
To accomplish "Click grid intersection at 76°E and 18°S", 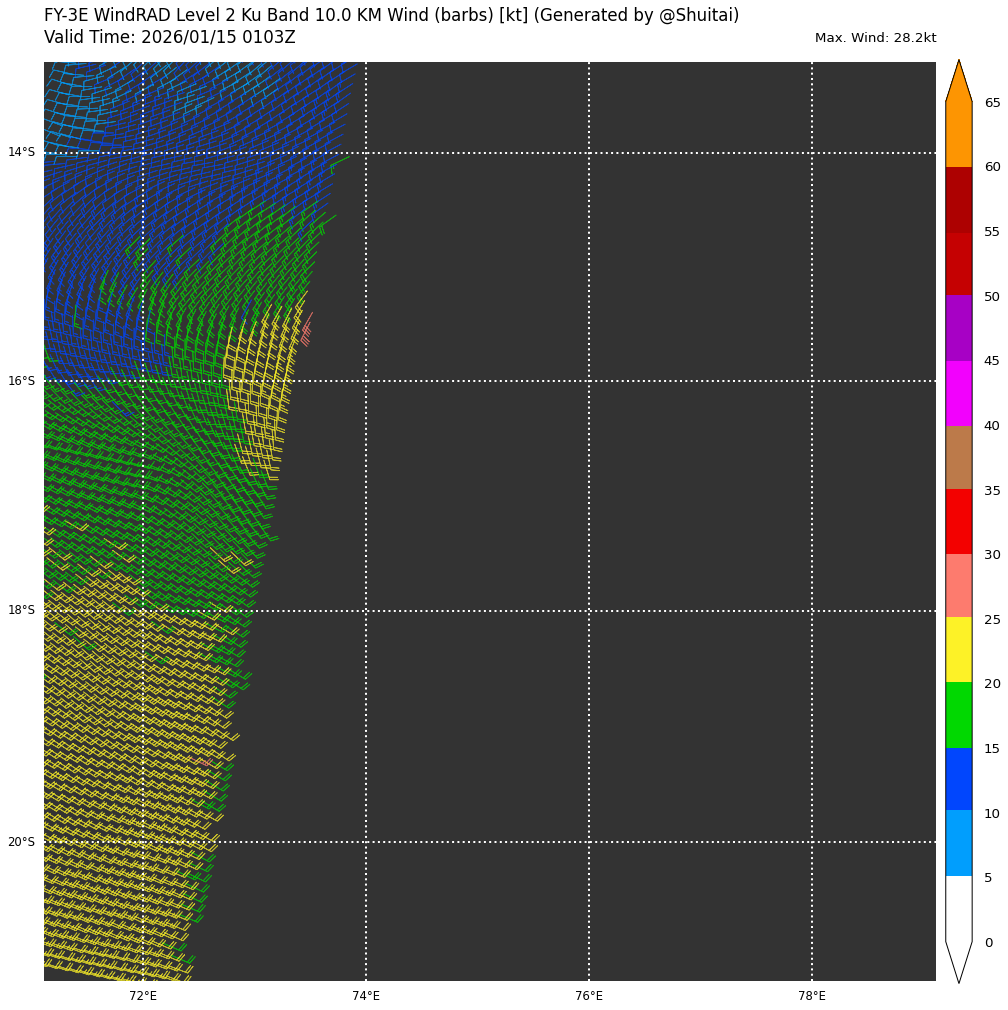I will pos(589,611).
